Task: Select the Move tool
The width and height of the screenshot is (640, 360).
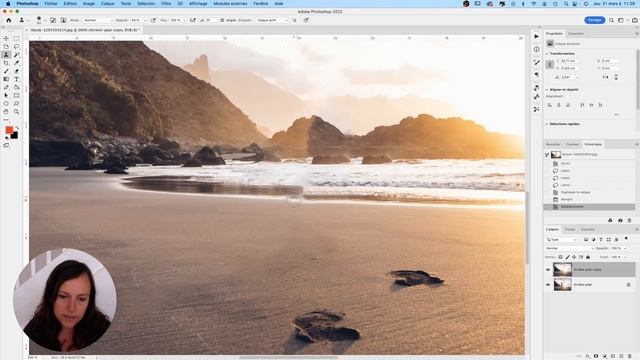Action: (6, 38)
